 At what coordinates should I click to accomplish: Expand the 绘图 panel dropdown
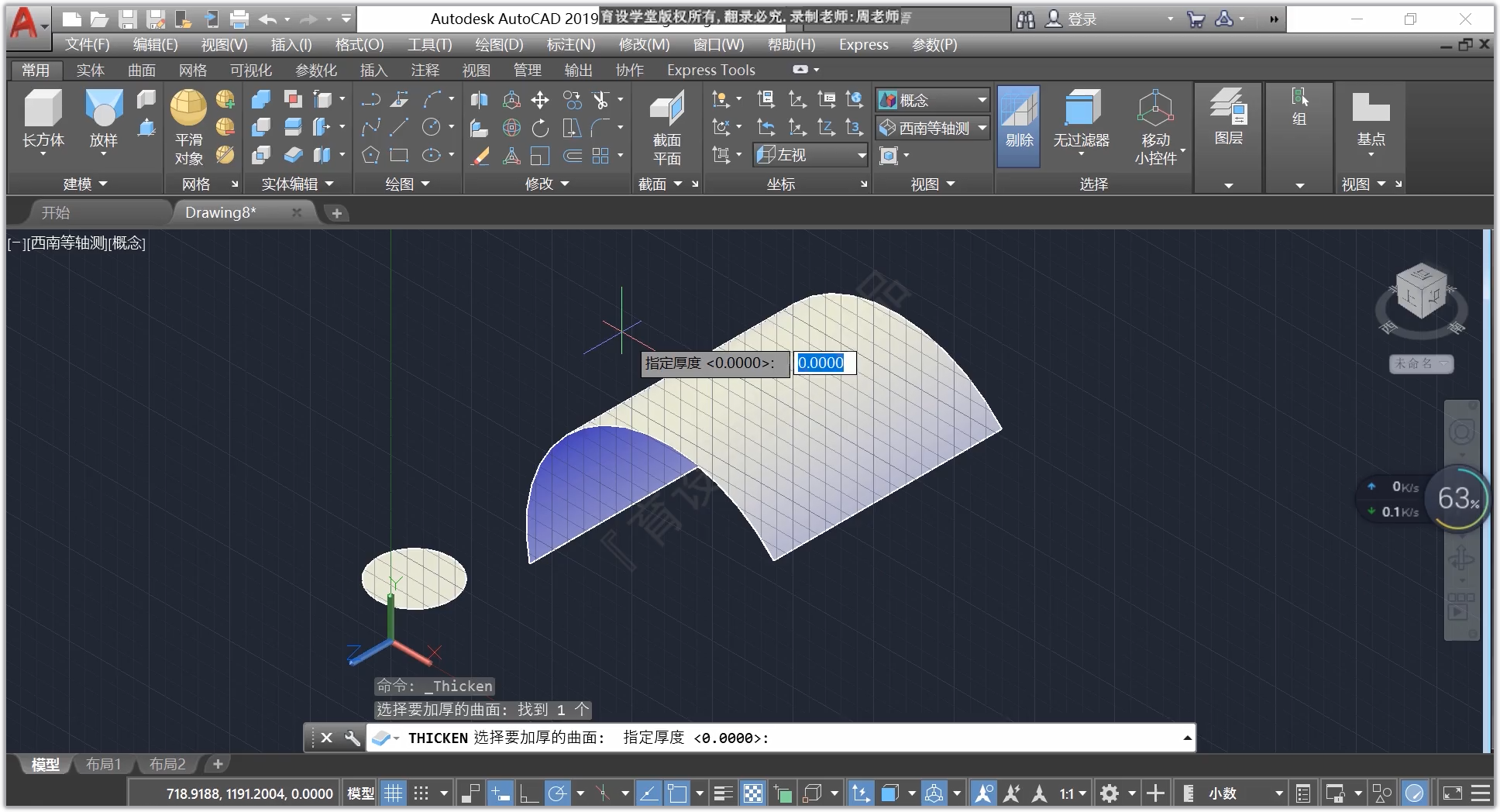point(408,184)
